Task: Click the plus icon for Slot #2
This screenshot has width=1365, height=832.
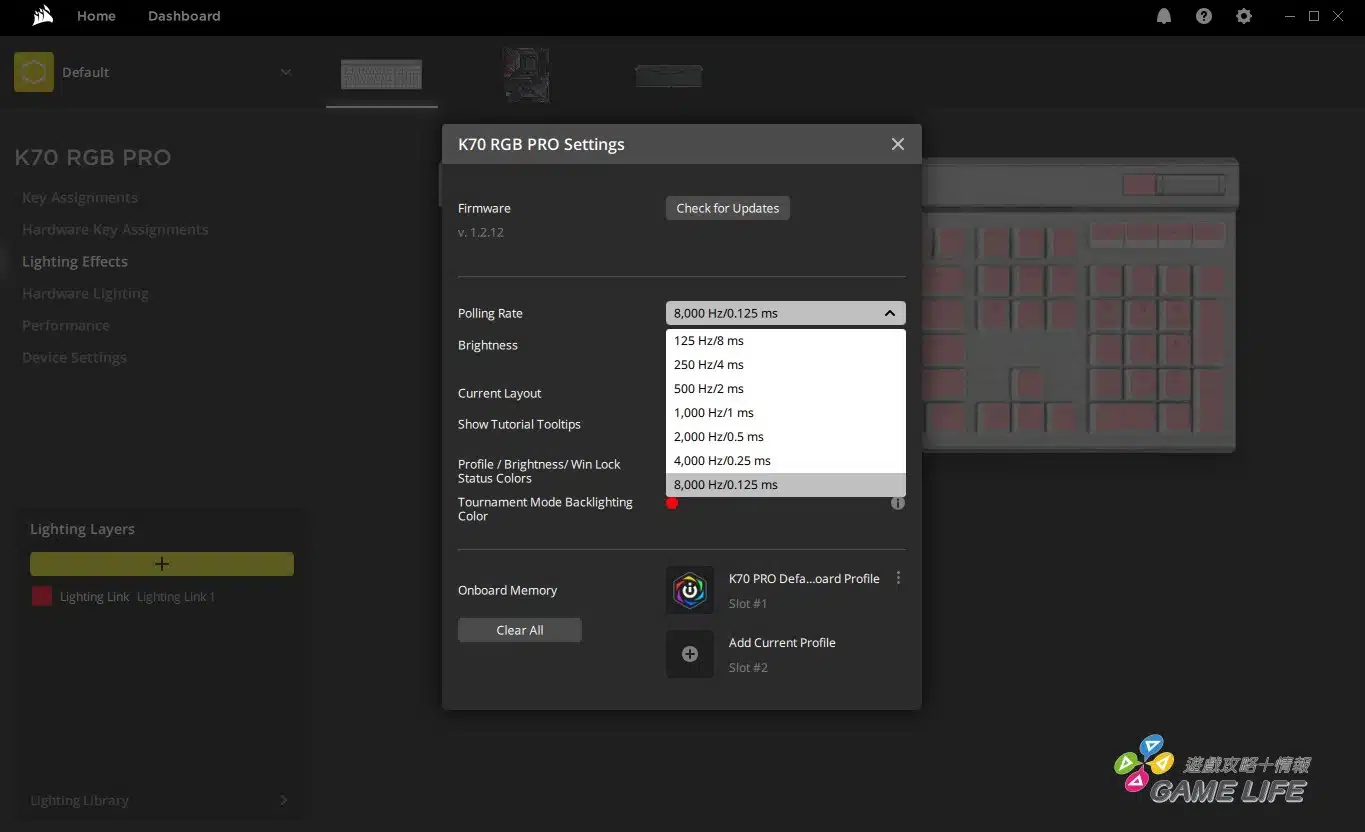Action: click(690, 654)
